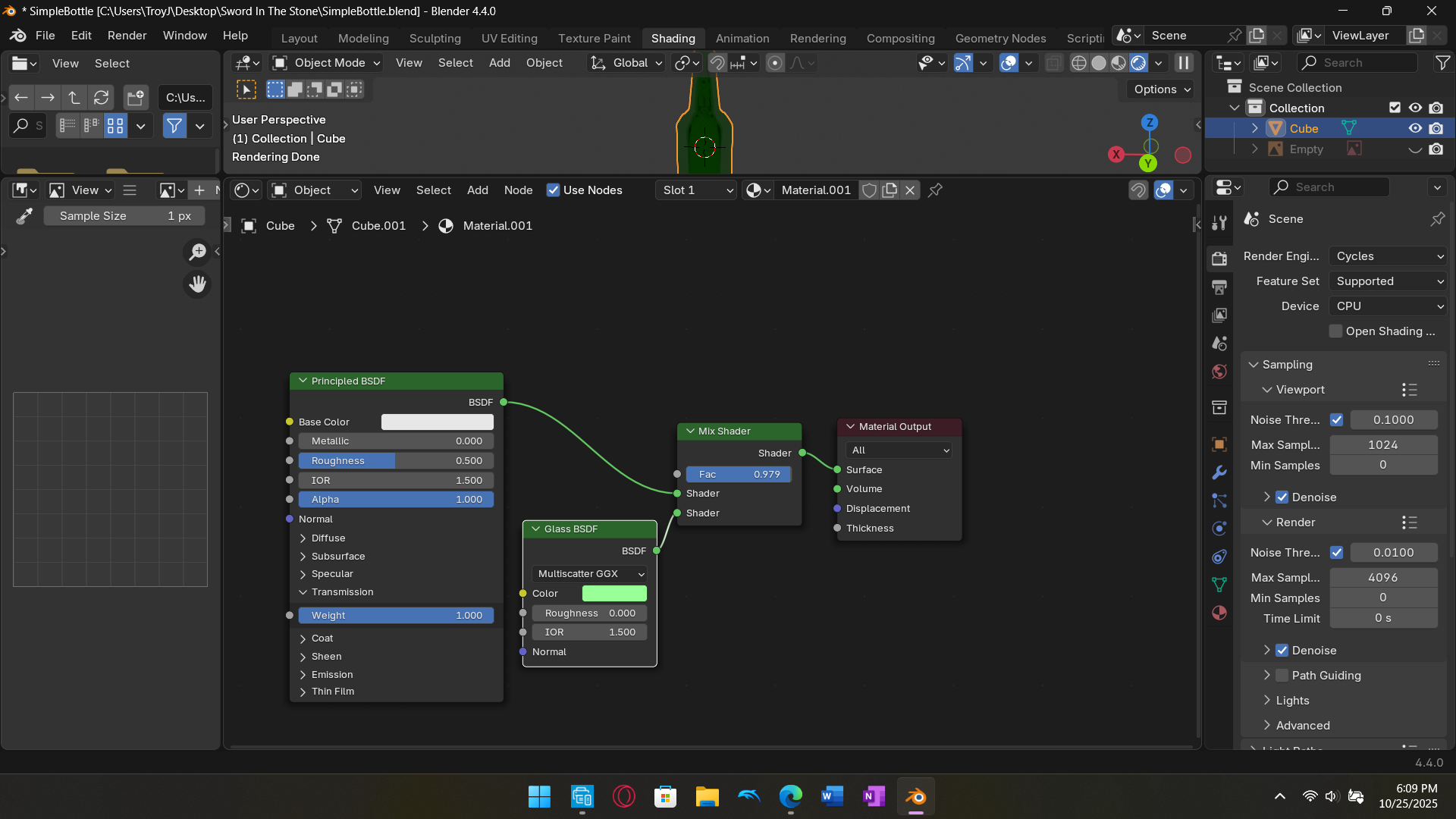Image resolution: width=1456 pixels, height=819 pixels.
Task: Open outliner filter funnel
Action: click(x=1442, y=63)
